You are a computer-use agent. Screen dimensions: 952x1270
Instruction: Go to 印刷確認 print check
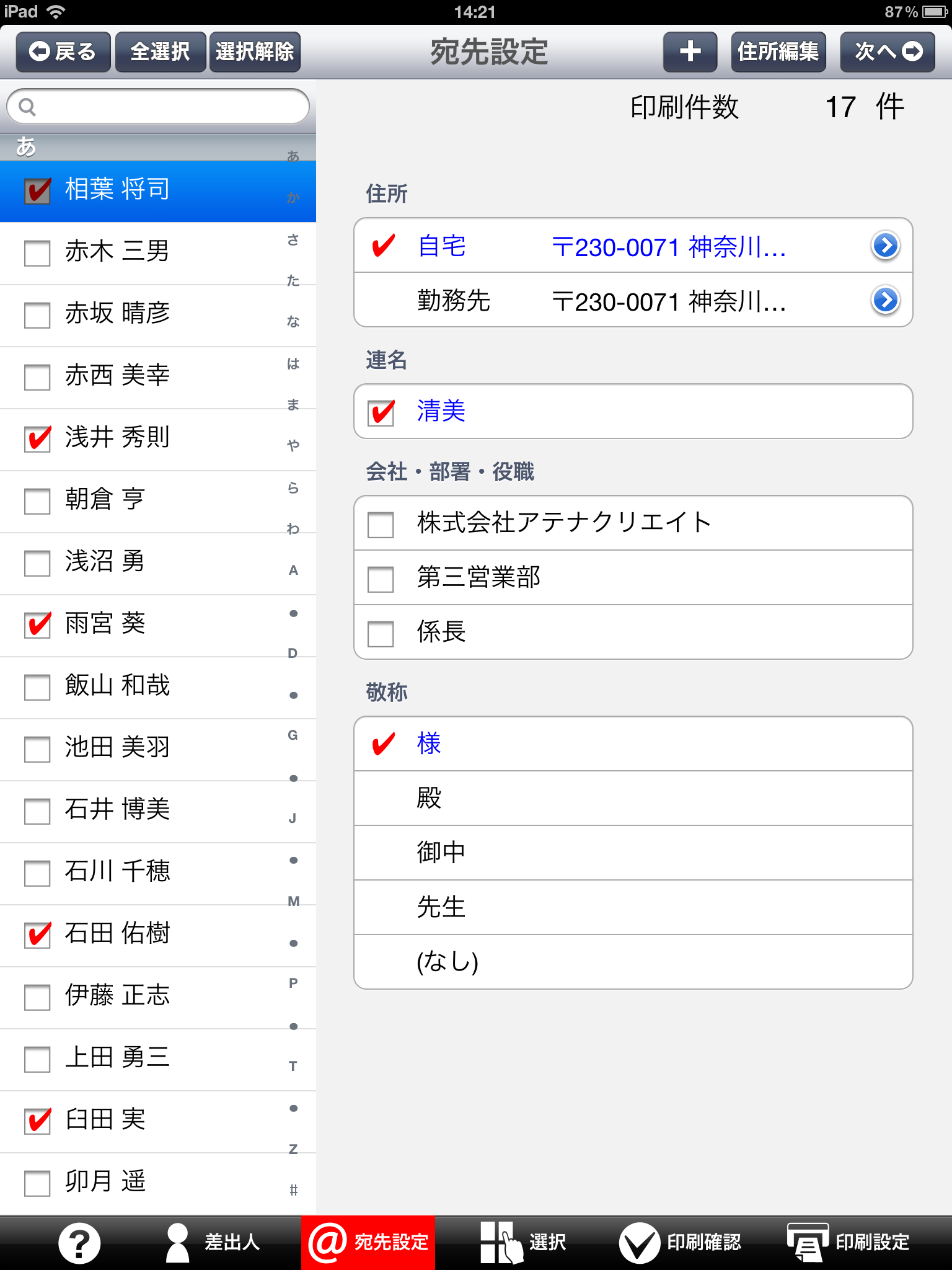680,1243
